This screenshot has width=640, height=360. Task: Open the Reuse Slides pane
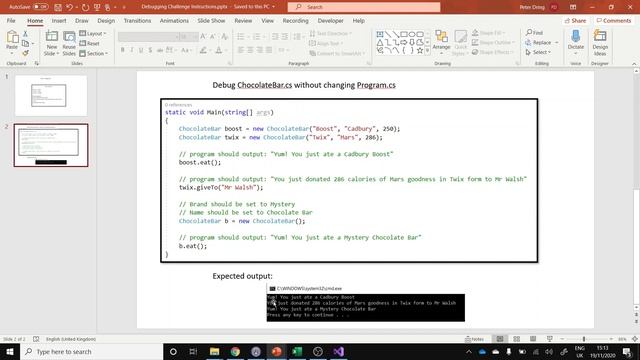tap(69, 43)
